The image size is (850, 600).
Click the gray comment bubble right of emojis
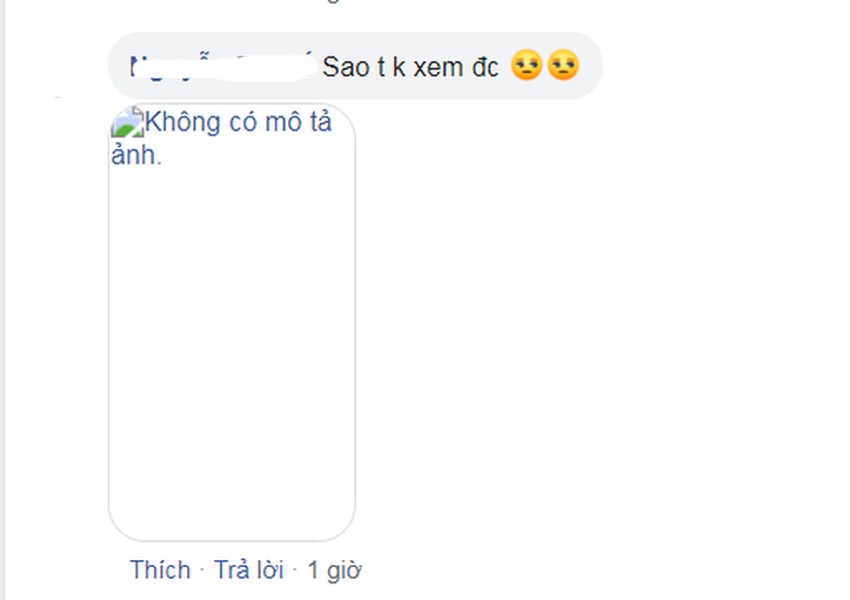click(x=590, y=65)
